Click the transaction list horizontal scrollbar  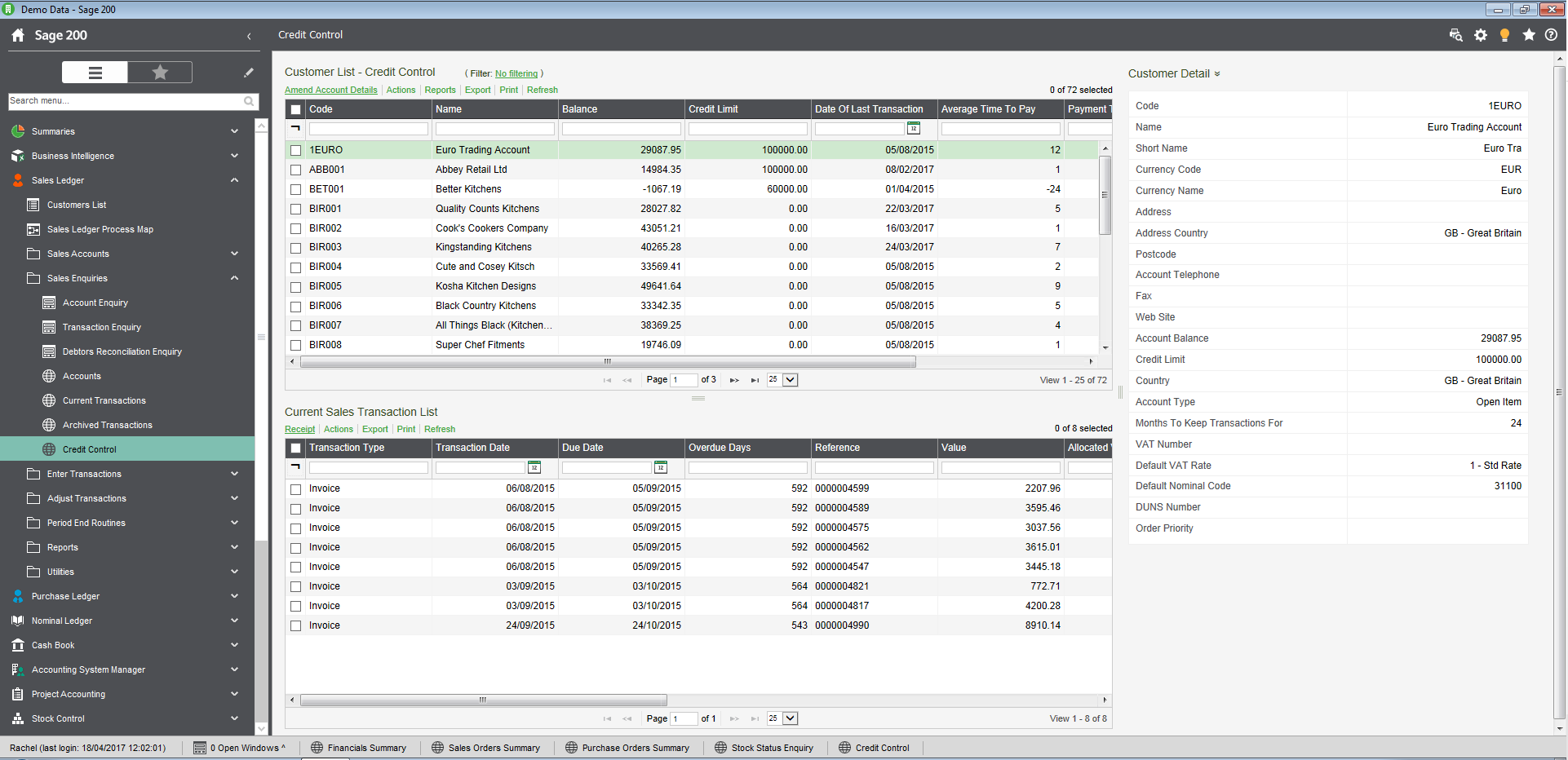pos(483,700)
